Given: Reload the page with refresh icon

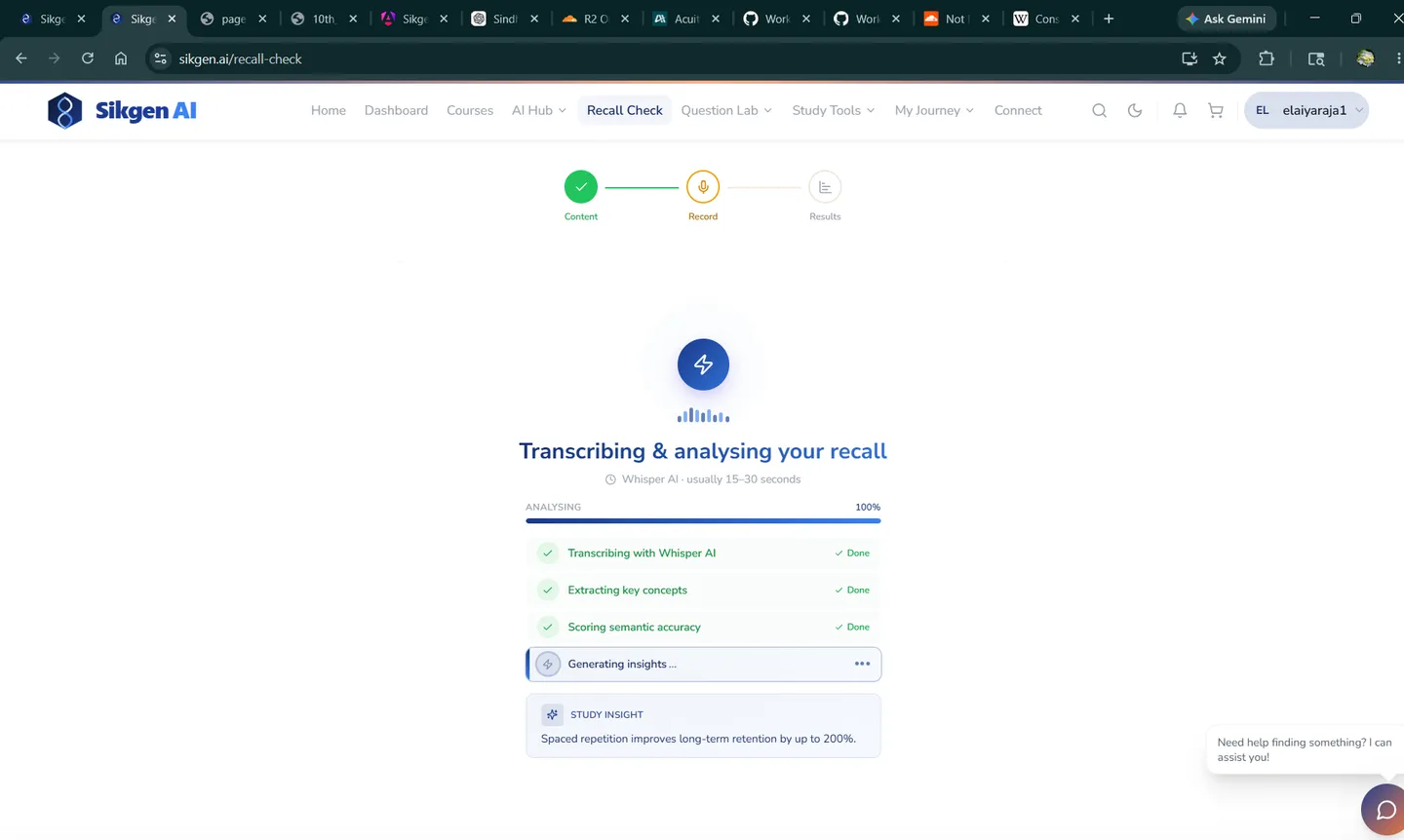Looking at the screenshot, I should pyautogui.click(x=88, y=58).
